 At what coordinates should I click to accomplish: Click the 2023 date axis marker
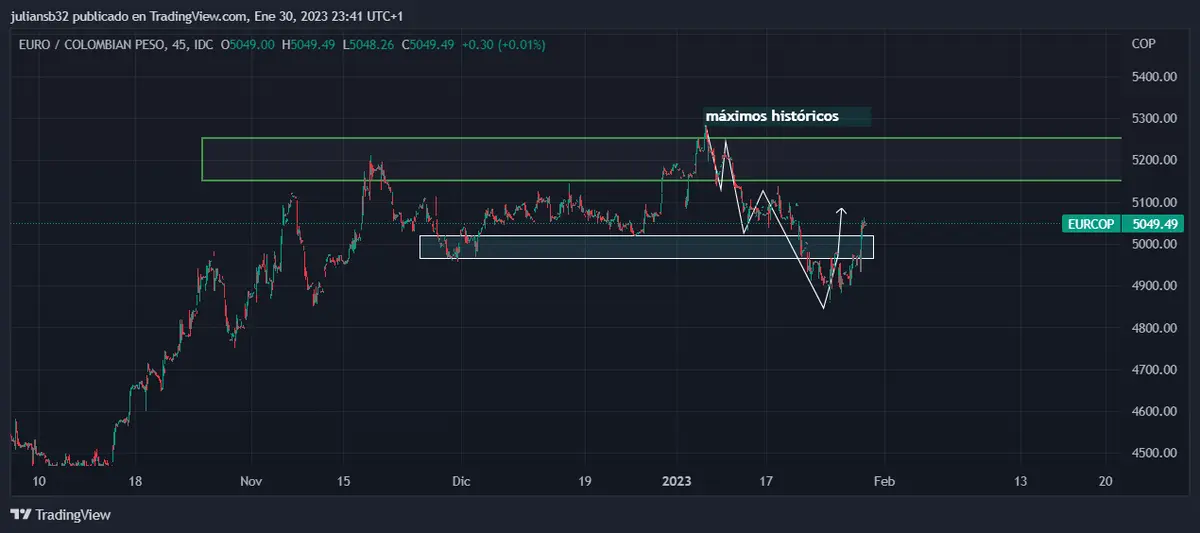[677, 481]
